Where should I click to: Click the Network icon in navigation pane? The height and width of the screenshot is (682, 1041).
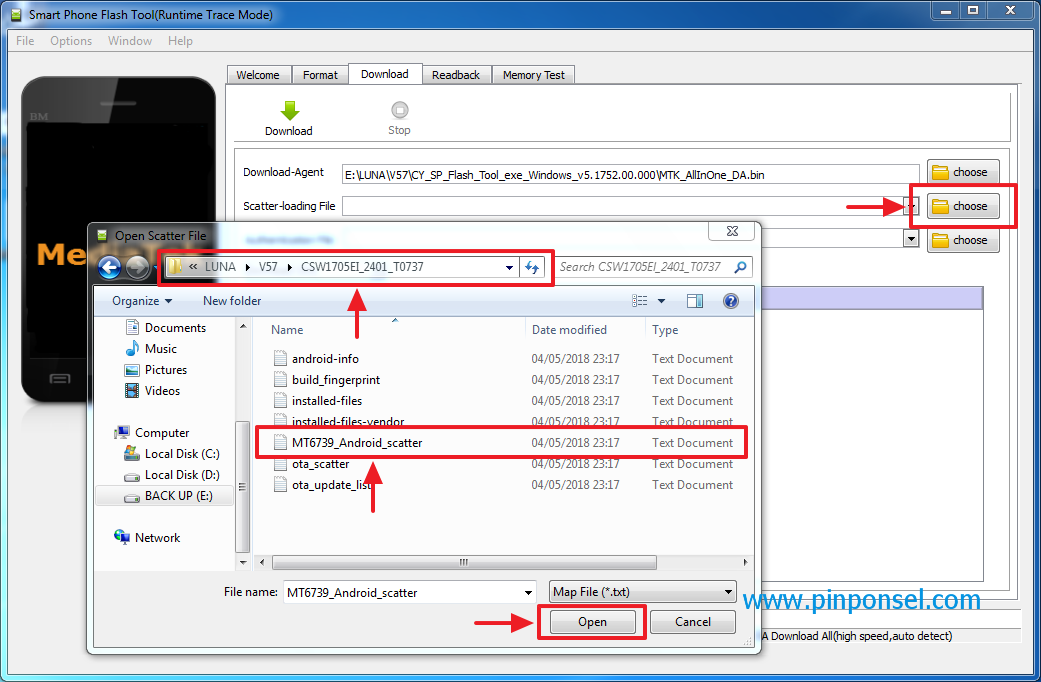click(x=121, y=537)
